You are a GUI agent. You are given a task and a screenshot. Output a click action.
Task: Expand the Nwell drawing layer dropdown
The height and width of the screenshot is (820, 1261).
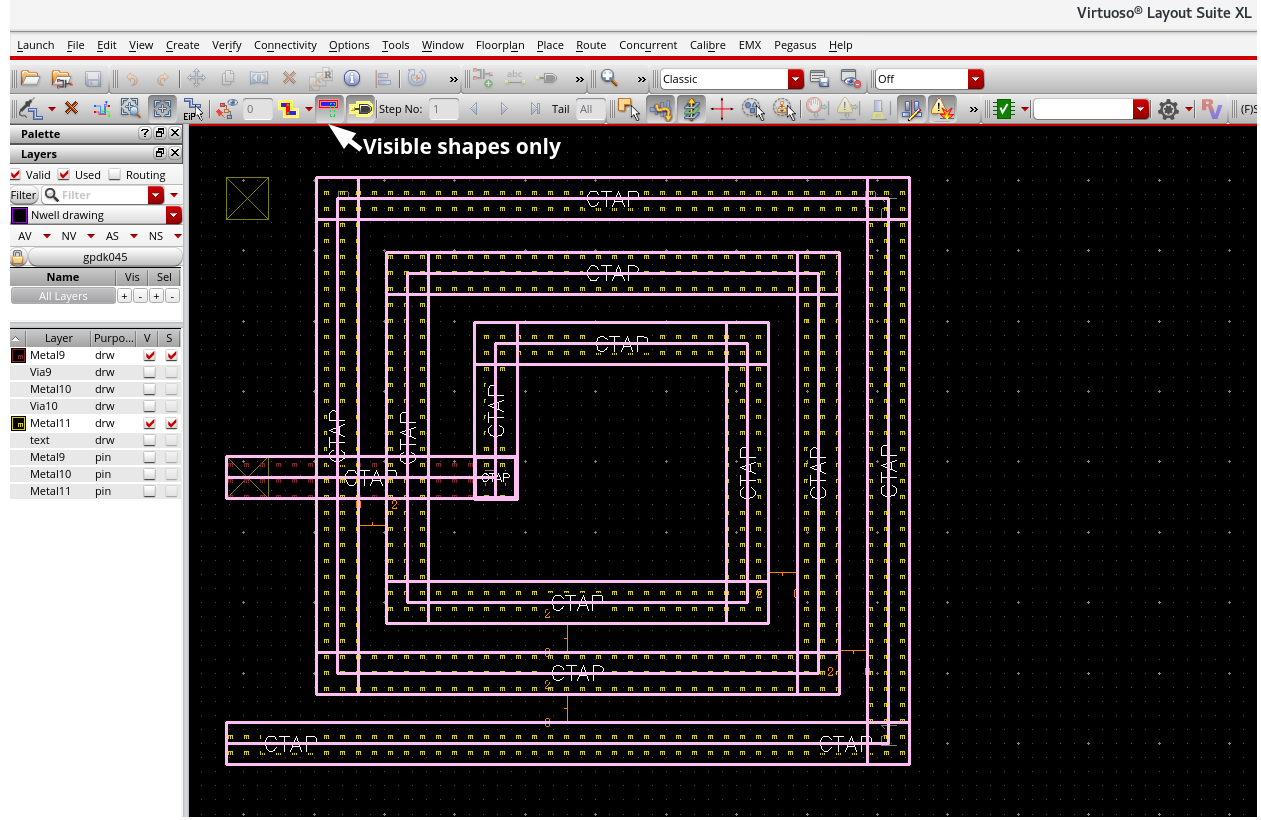(174, 215)
